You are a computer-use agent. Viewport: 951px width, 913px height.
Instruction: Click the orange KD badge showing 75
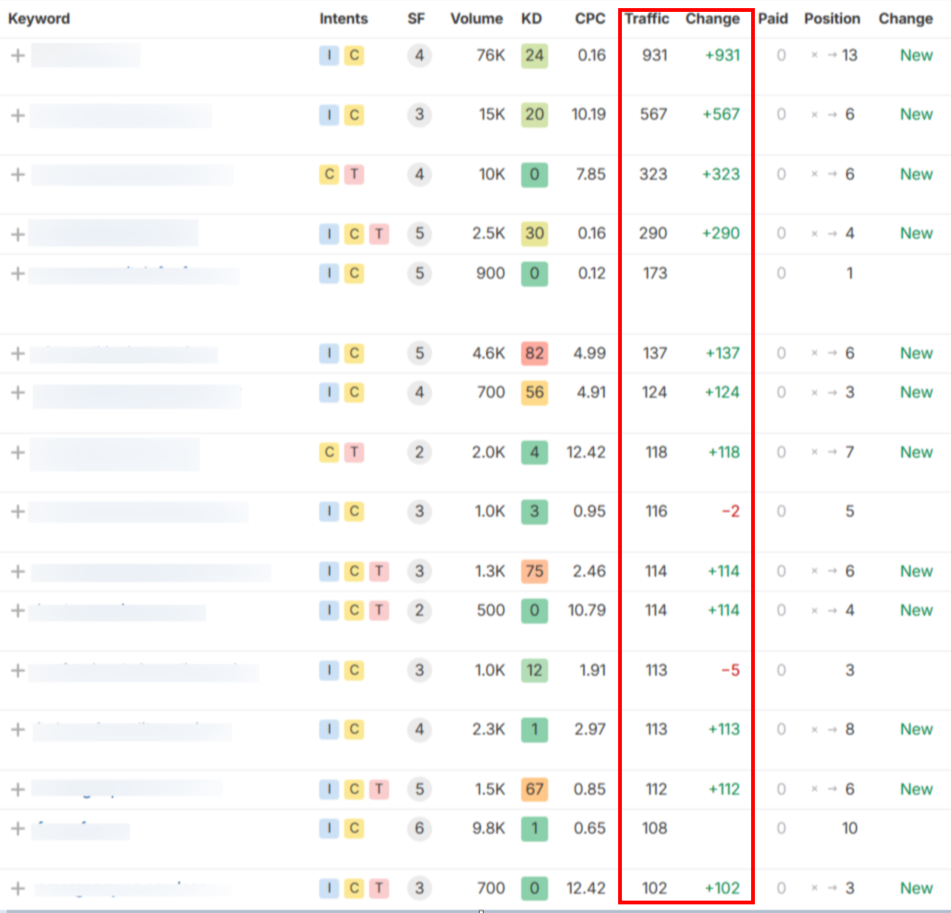click(534, 570)
